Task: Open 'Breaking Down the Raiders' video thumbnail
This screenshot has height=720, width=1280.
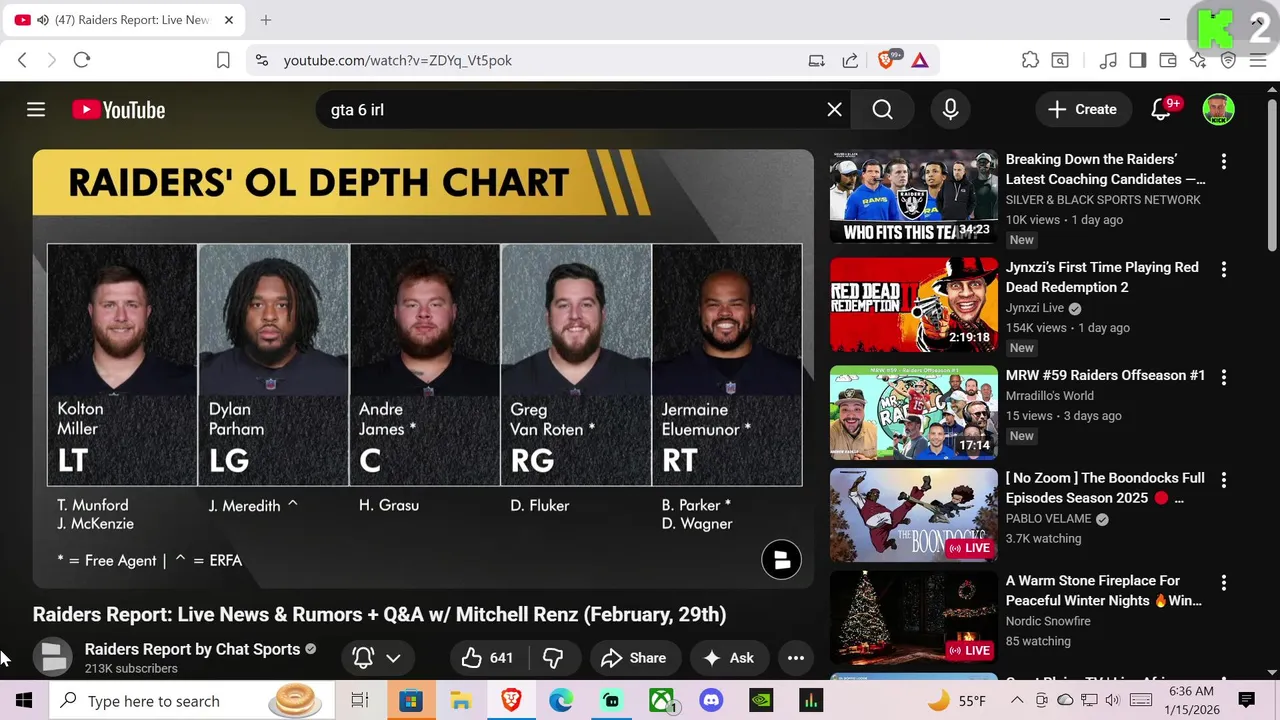Action: (914, 197)
